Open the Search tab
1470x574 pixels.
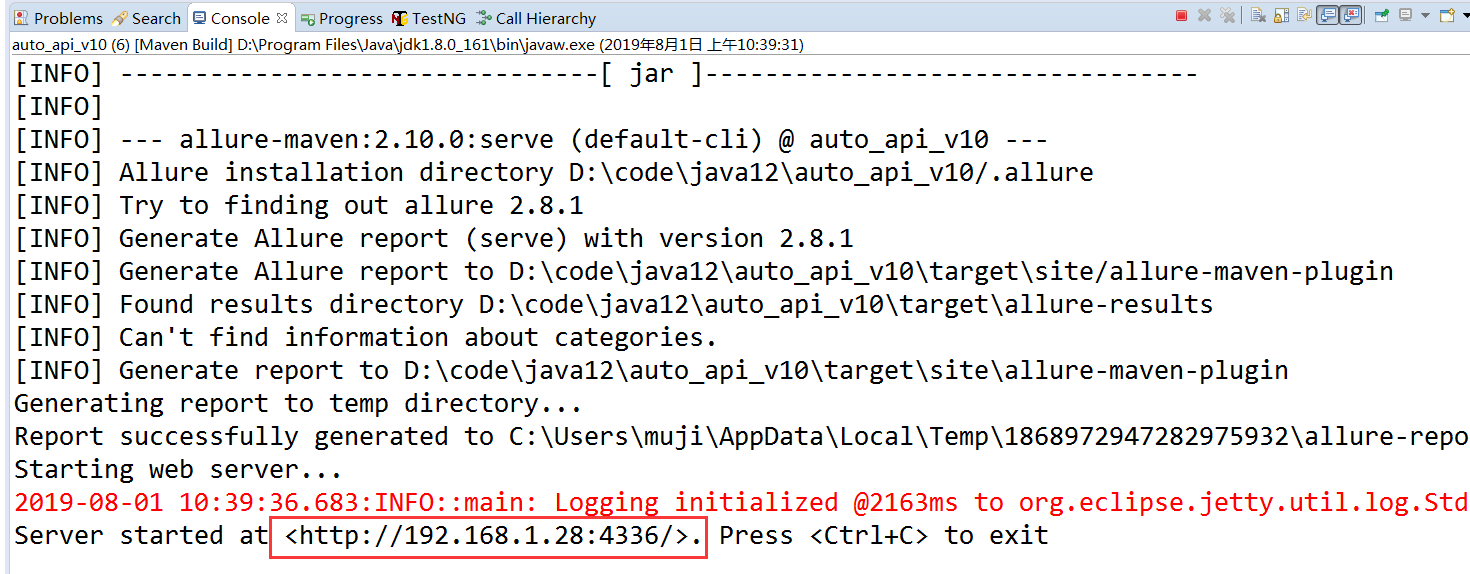[x=146, y=18]
